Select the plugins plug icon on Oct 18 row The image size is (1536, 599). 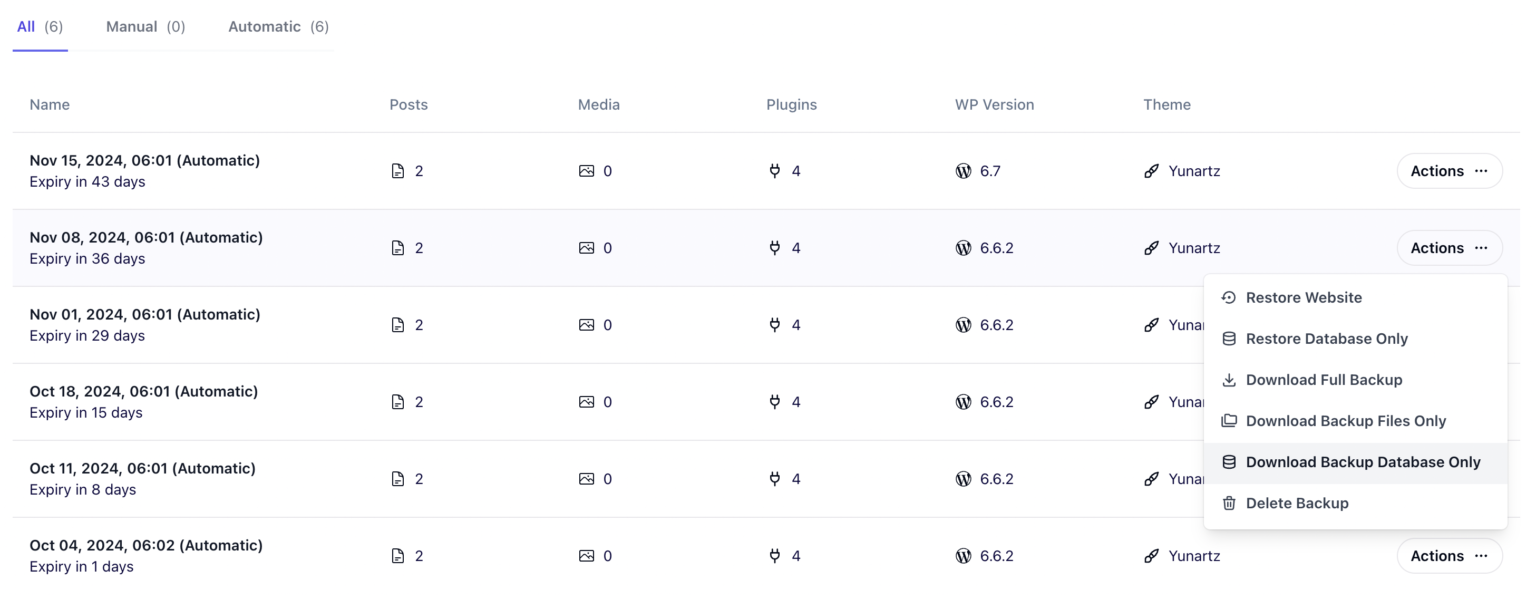tap(775, 401)
